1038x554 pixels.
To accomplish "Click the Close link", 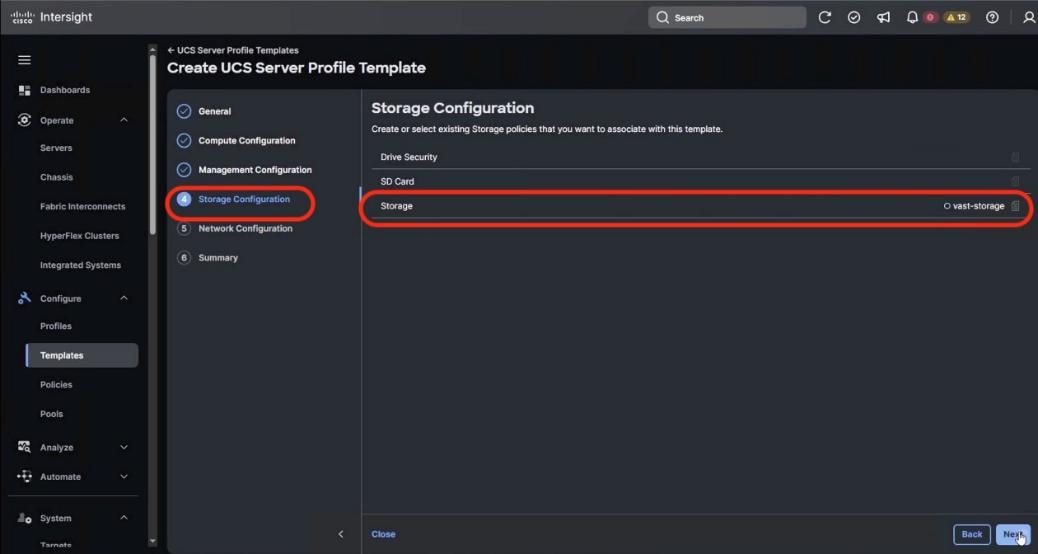I will click(x=383, y=534).
